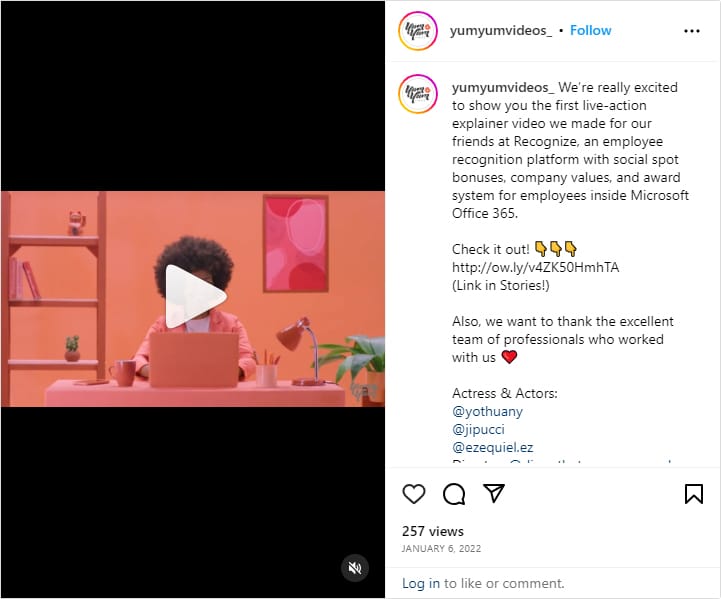The height and width of the screenshot is (599, 721).
Task: Open yumyumvideos_ avatar beside the caption
Action: pos(418,94)
